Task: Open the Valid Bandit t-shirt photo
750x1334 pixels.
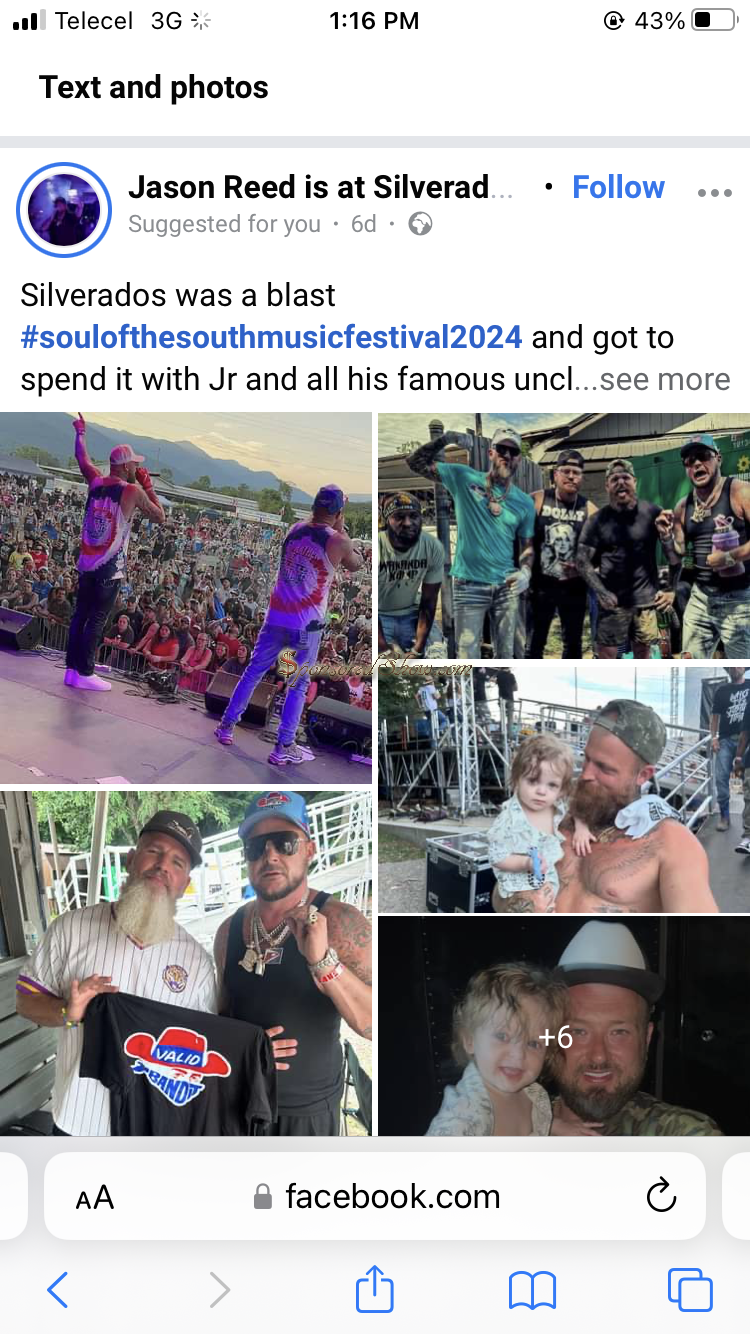Action: (186, 963)
